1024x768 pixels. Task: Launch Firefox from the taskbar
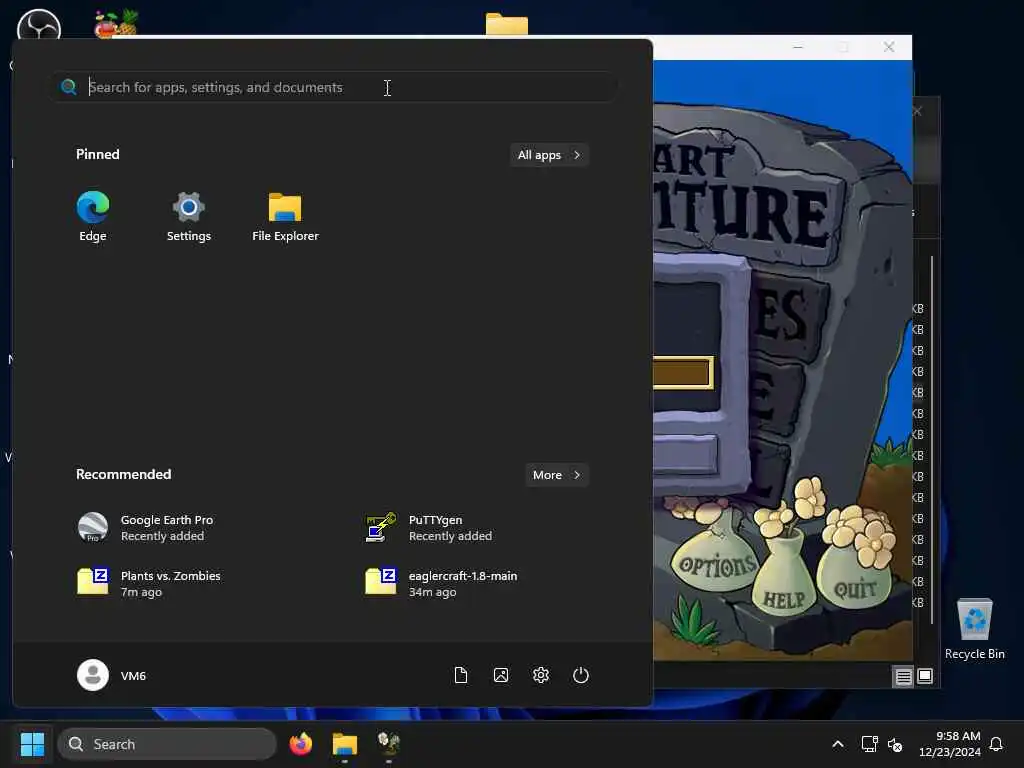pyautogui.click(x=300, y=744)
